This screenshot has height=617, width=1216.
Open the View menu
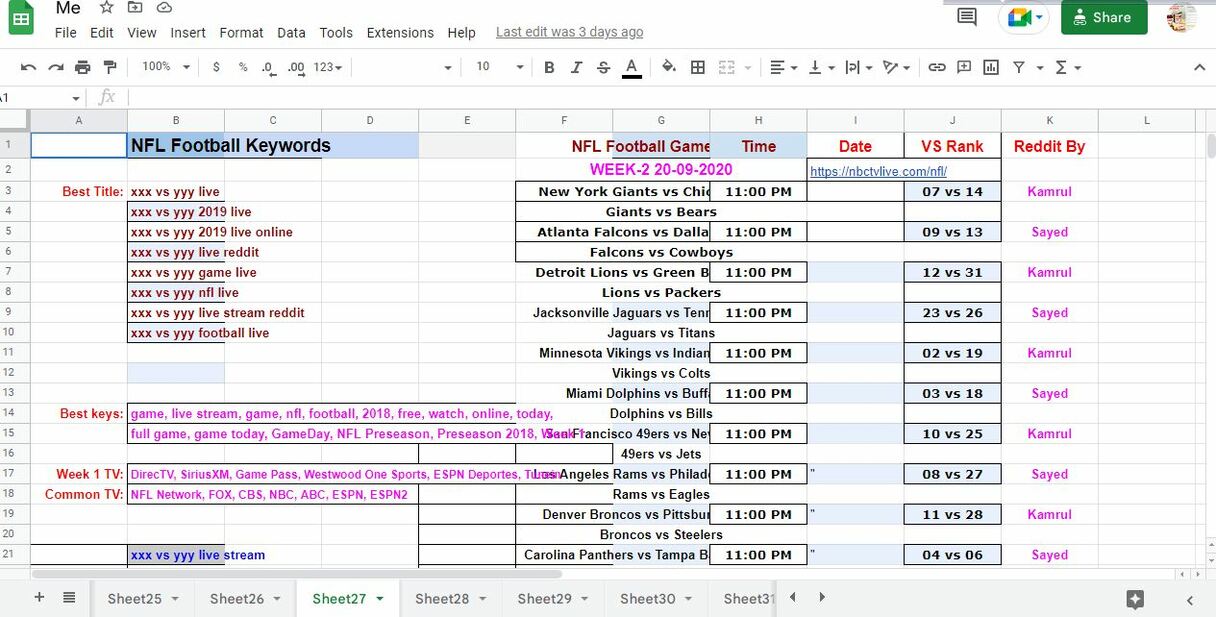pyautogui.click(x=142, y=32)
